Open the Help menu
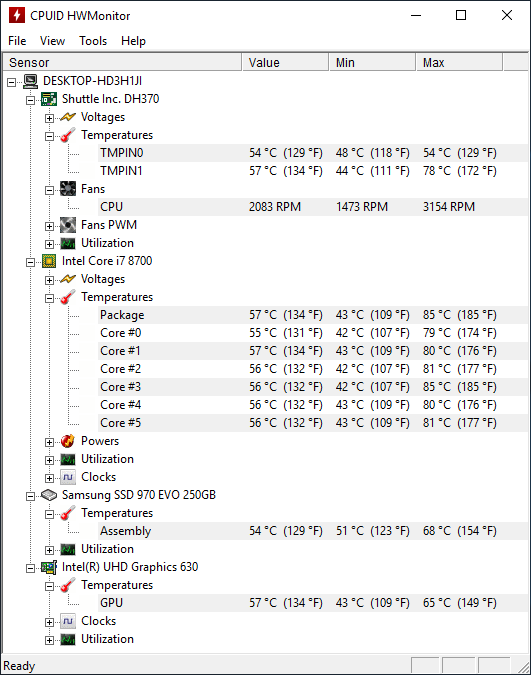 click(x=134, y=41)
